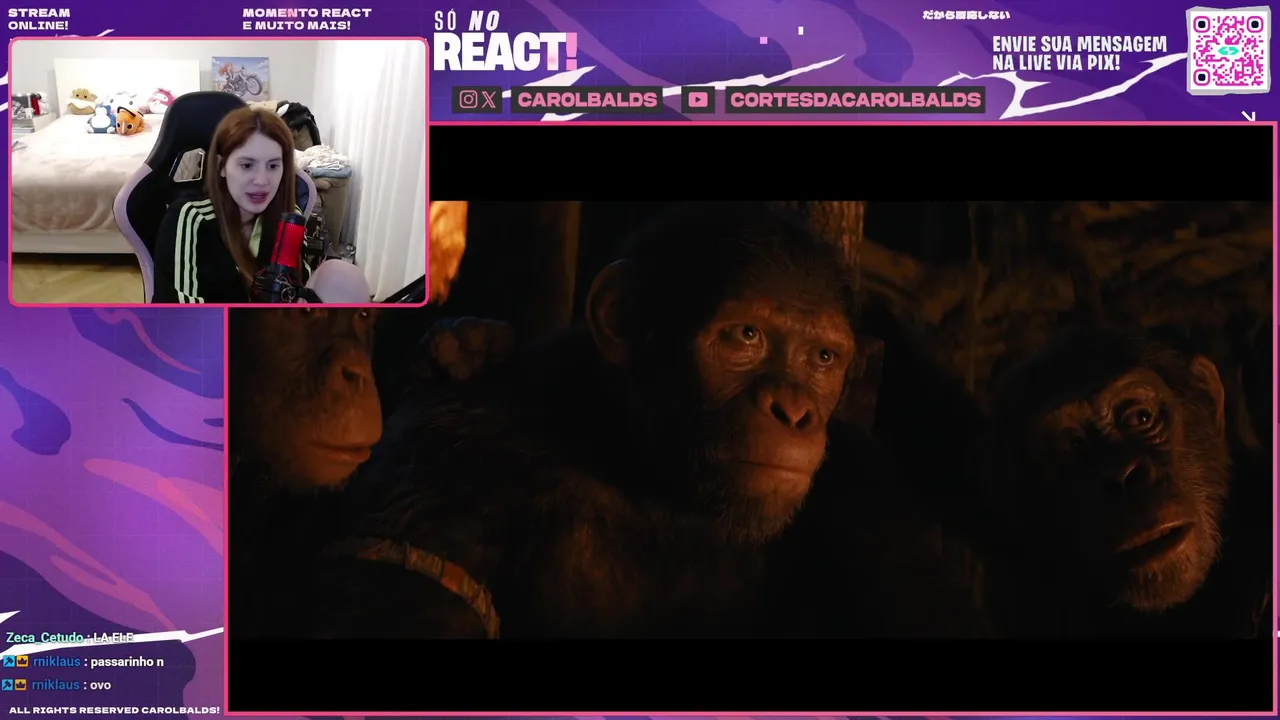Click the CORTESDACAROLBALDS channel label
This screenshot has width=1280, height=720.
pos(855,99)
